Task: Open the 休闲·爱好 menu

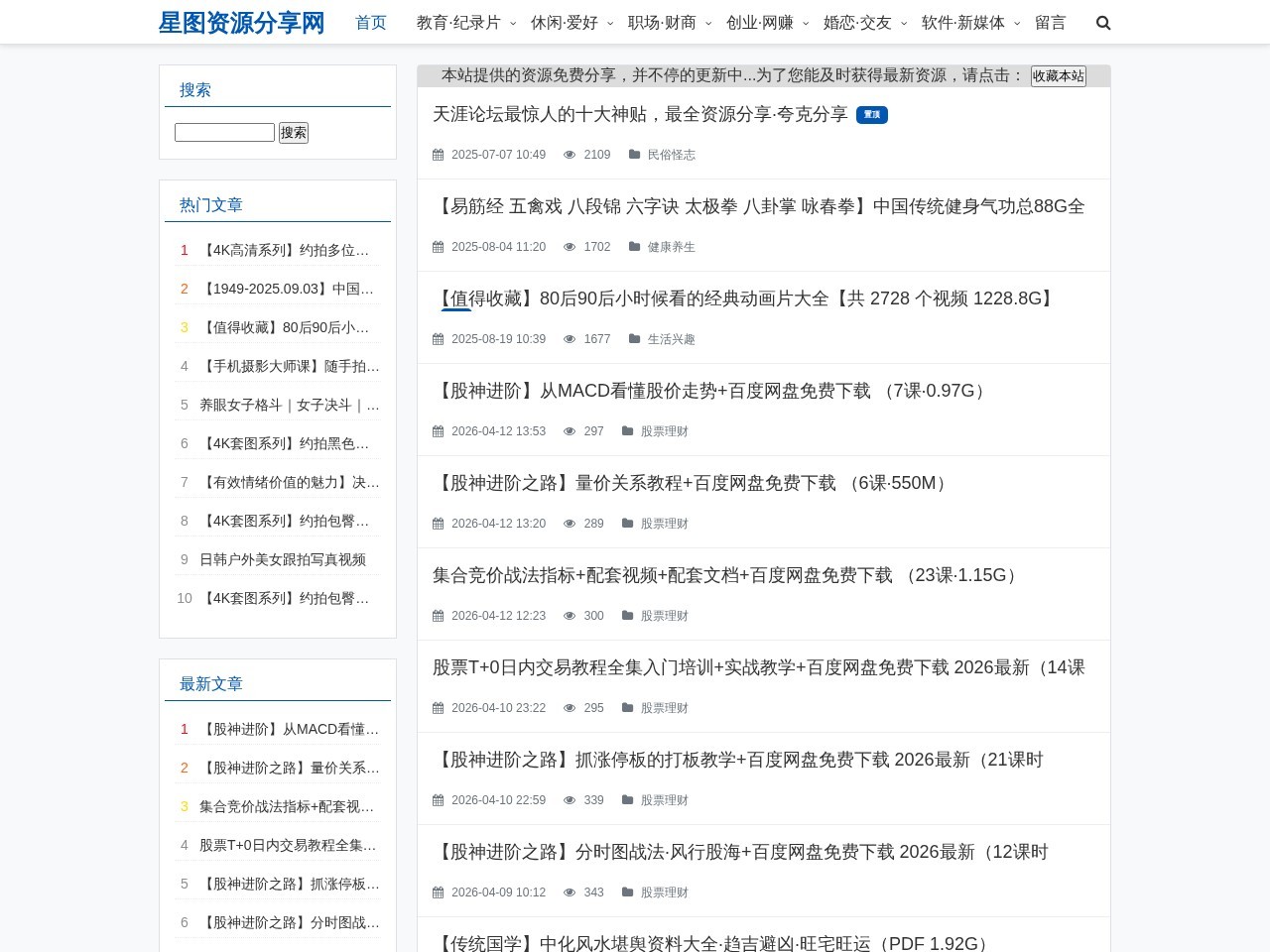Action: 565,23
